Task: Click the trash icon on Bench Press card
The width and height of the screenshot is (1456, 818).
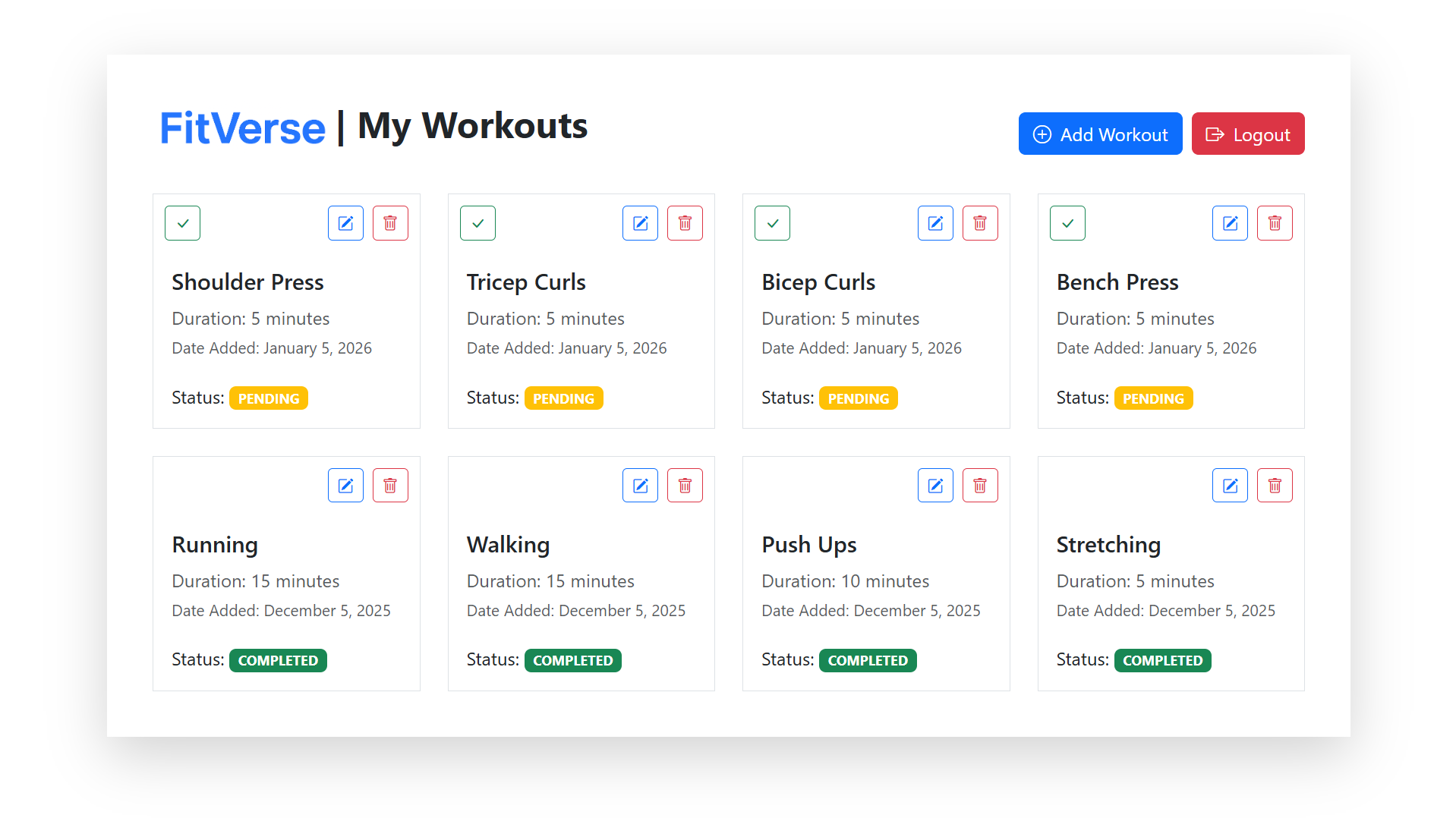Action: pyautogui.click(x=1275, y=222)
